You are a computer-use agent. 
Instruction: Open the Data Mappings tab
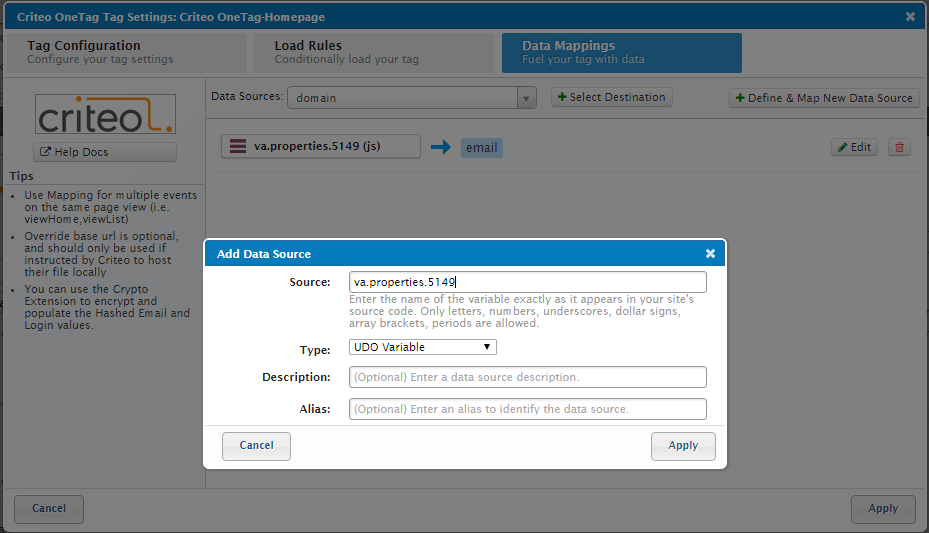[x=622, y=53]
